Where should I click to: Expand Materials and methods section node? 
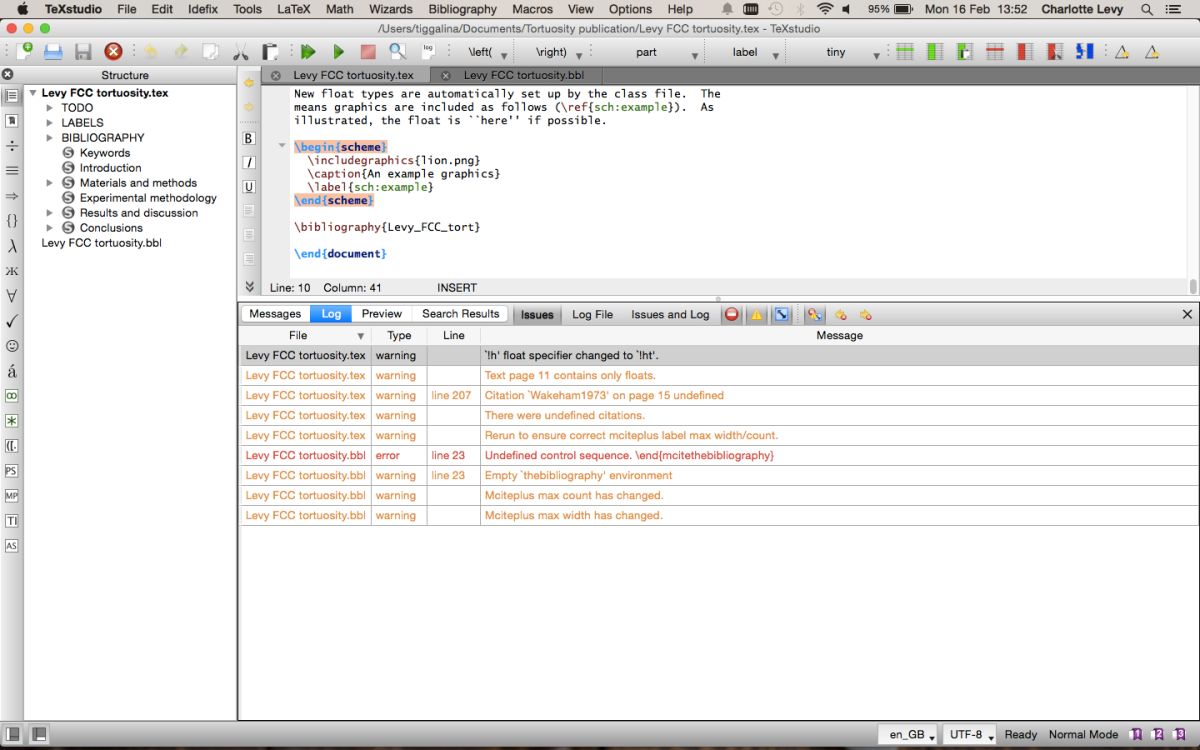(x=50, y=183)
